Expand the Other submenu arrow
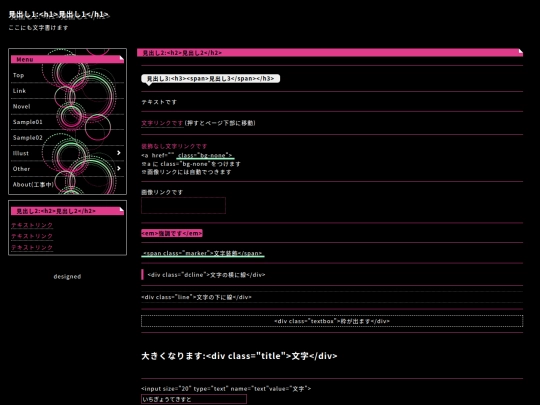 [x=118, y=168]
